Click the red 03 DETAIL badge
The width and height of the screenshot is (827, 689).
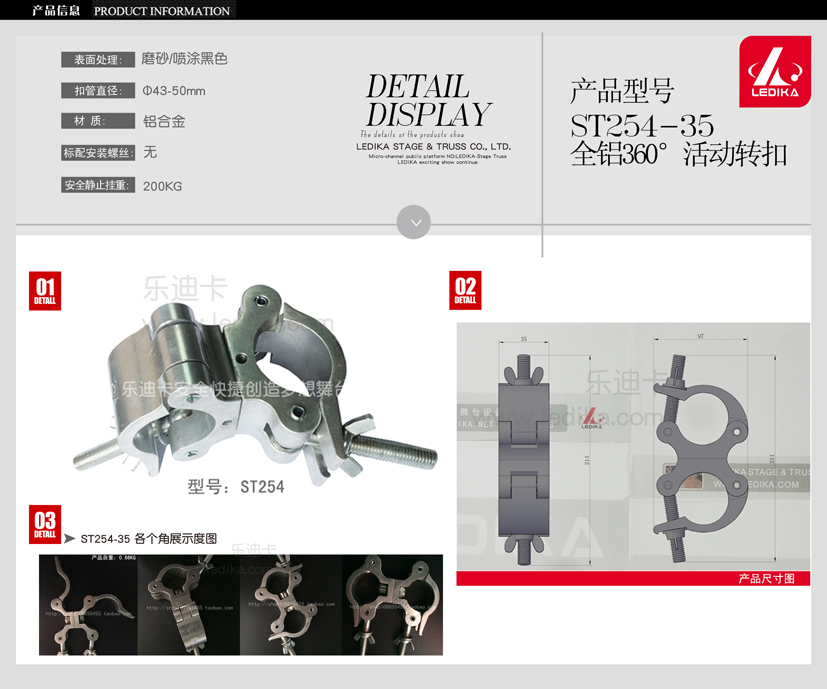[x=45, y=524]
